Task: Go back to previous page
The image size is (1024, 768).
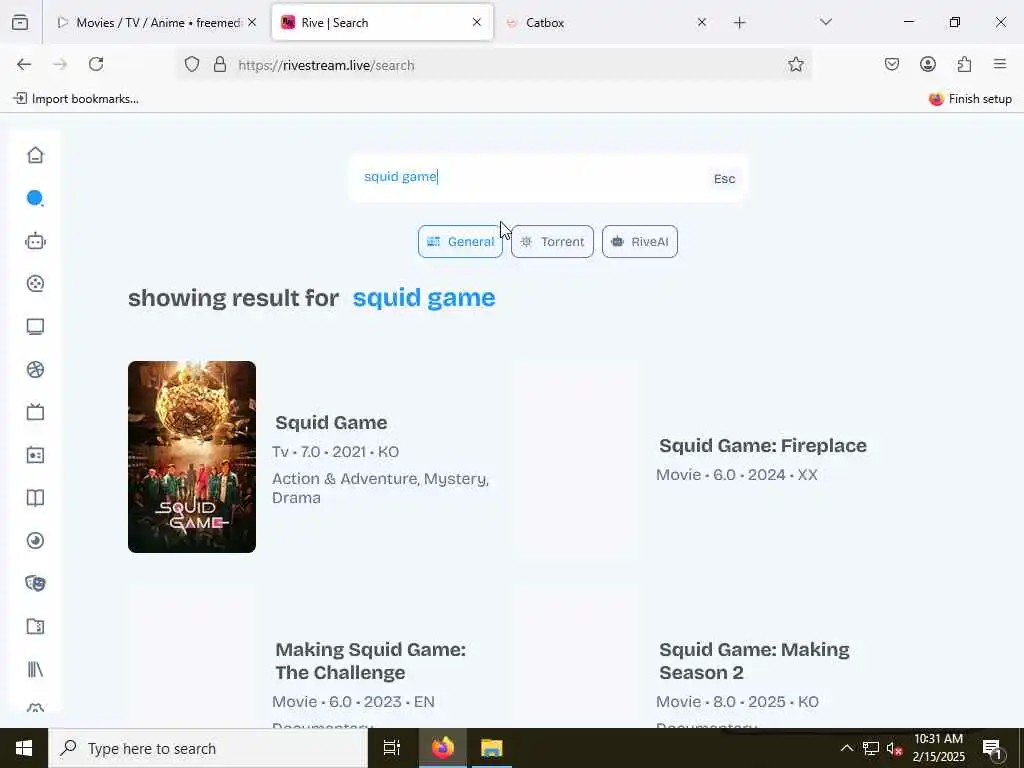Action: (x=24, y=64)
